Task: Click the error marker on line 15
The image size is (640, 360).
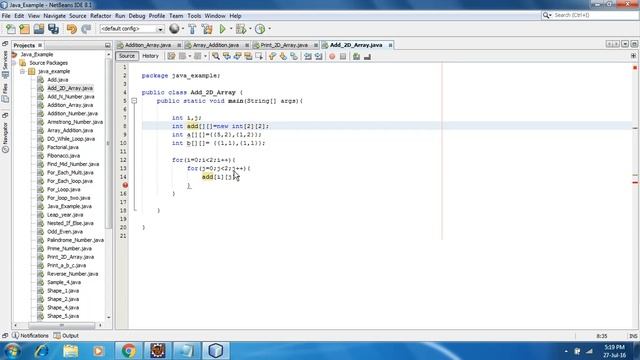Action: coord(125,185)
